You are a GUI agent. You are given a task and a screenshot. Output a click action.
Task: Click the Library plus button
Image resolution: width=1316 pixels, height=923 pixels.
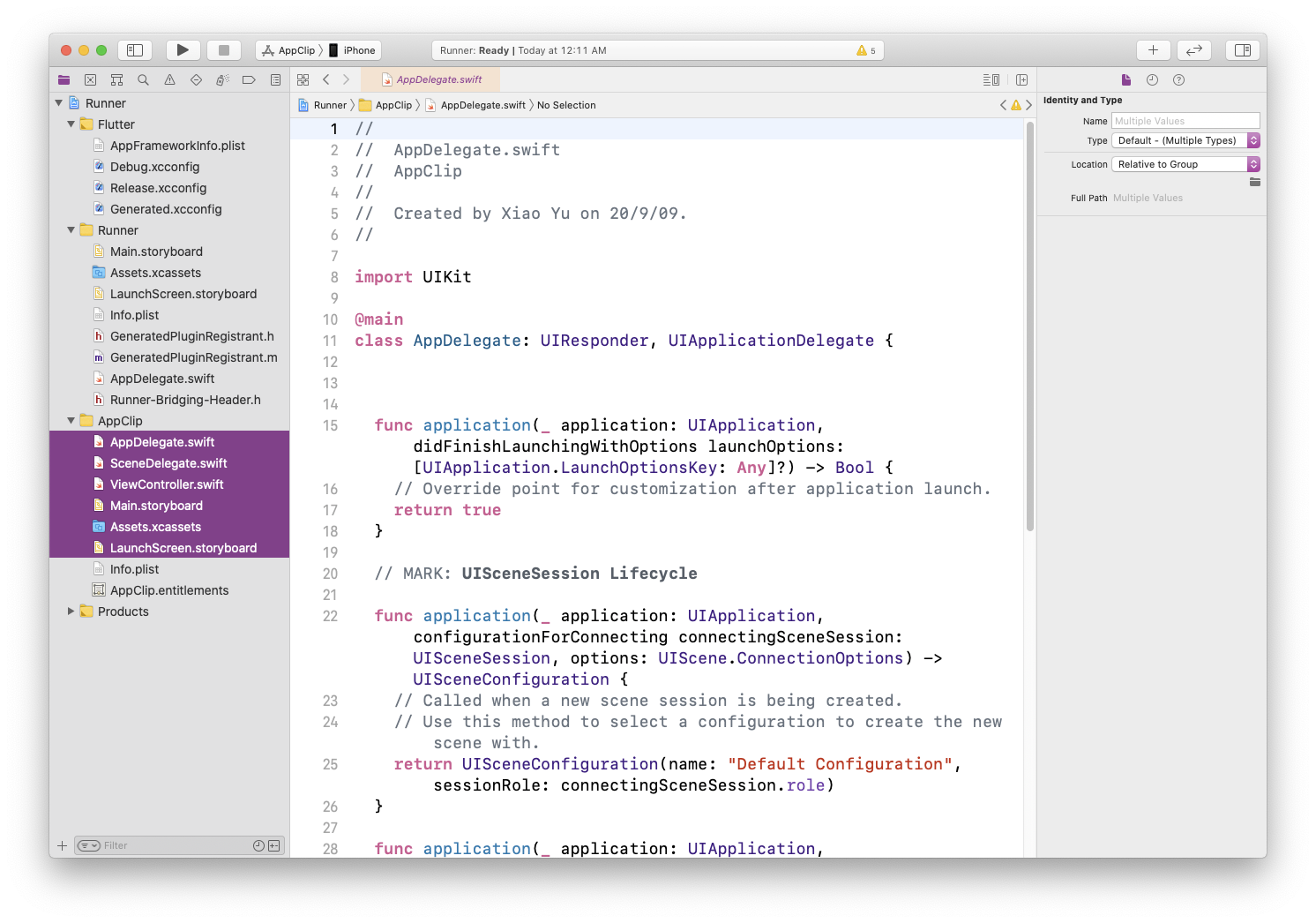coord(1153,50)
